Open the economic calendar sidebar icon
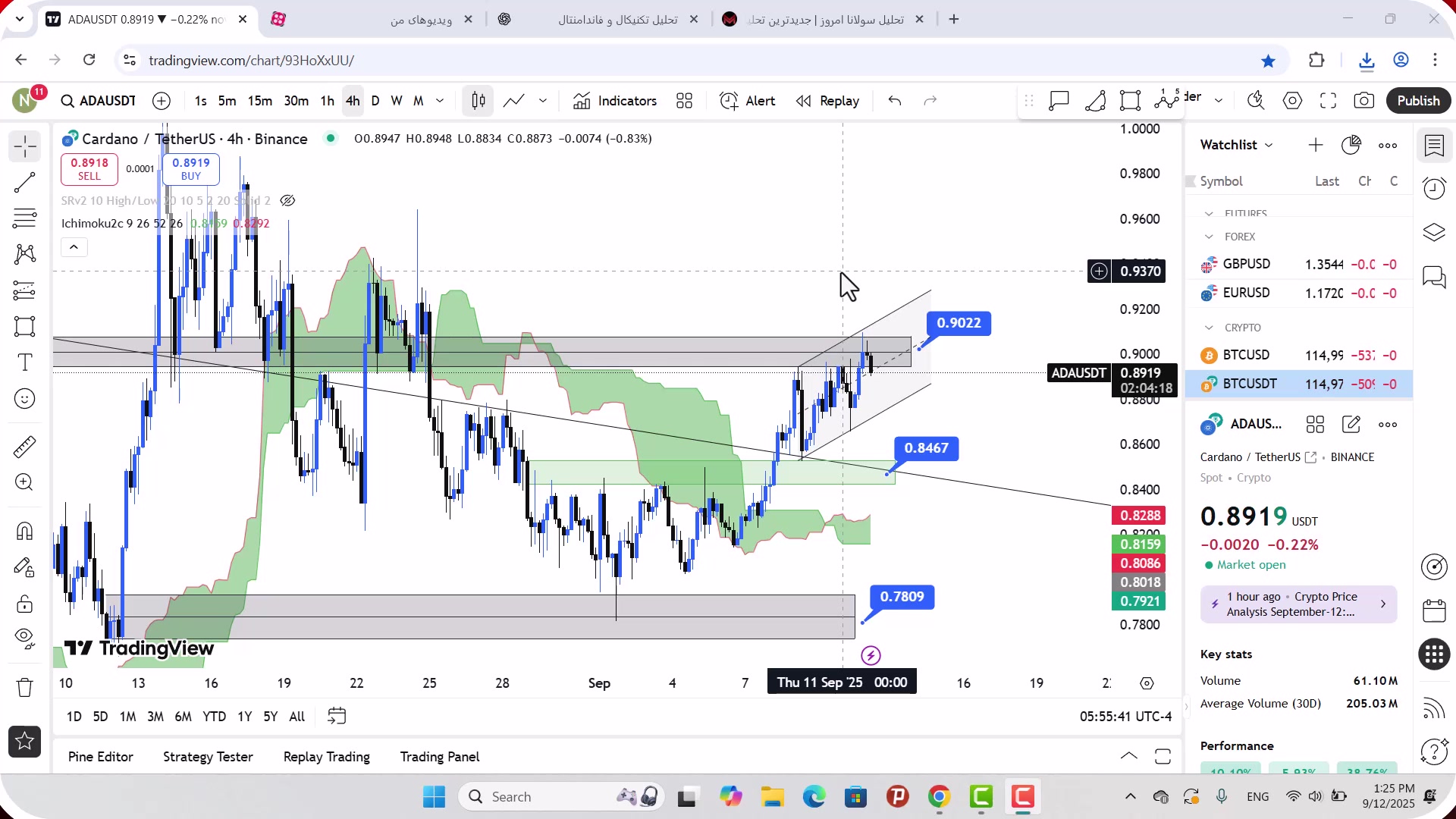This screenshot has height=819, width=1456. [1434, 610]
